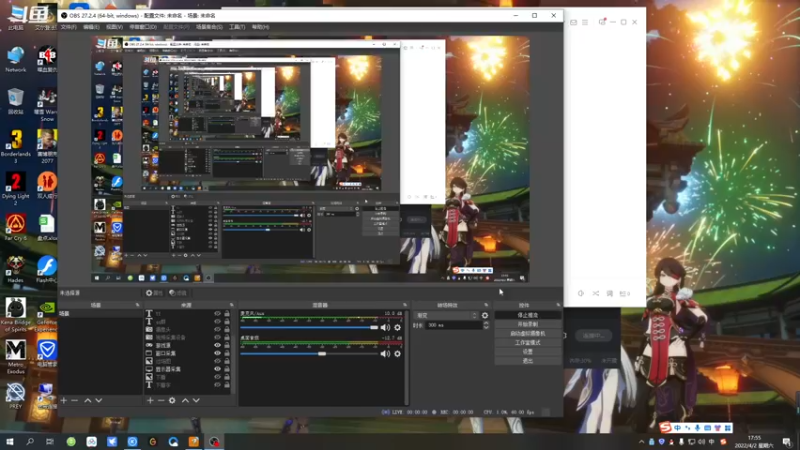Open transition properties gear icon
This screenshot has width=800, height=450.
pos(485,316)
